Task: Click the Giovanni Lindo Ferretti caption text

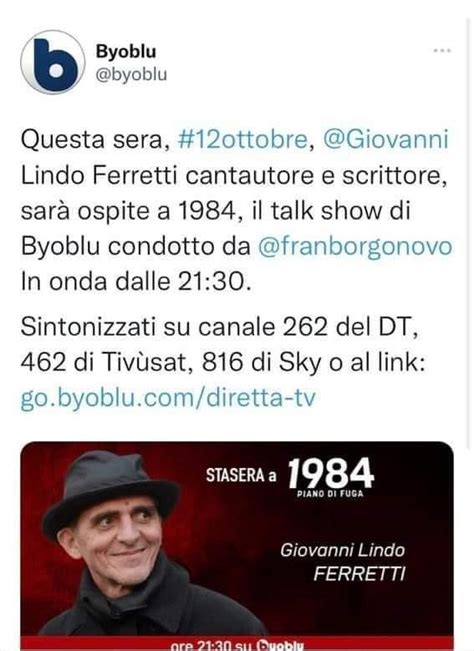Action: tap(343, 562)
